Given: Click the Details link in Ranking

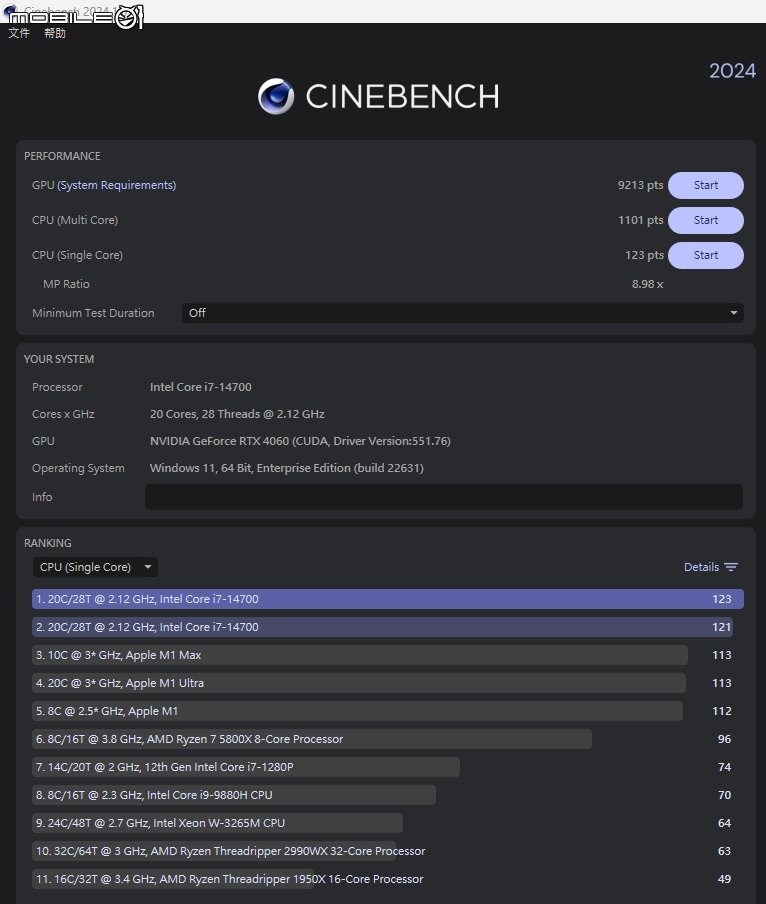Looking at the screenshot, I should click(701, 567).
